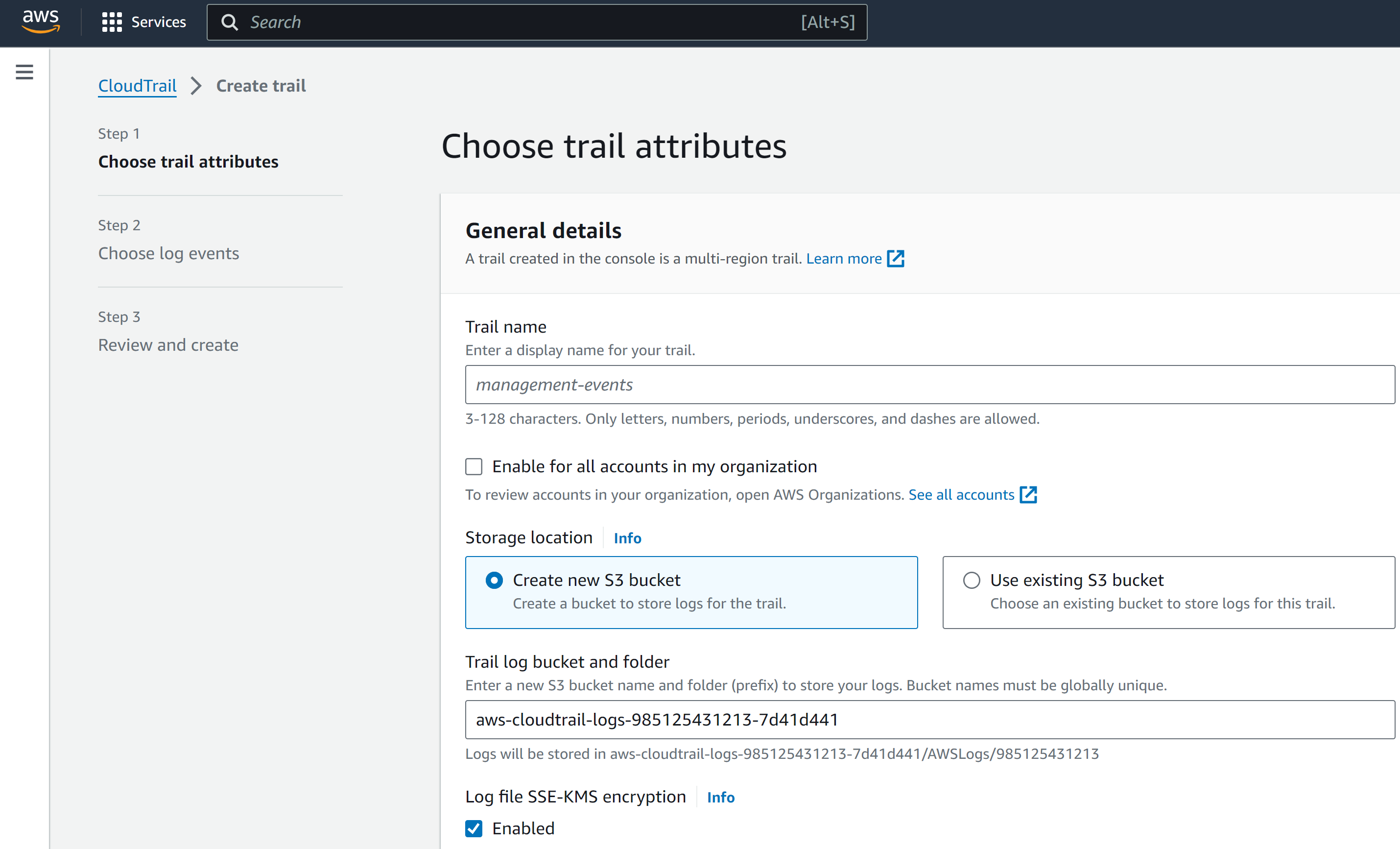Click Learn more about multi-region trails

click(x=844, y=259)
